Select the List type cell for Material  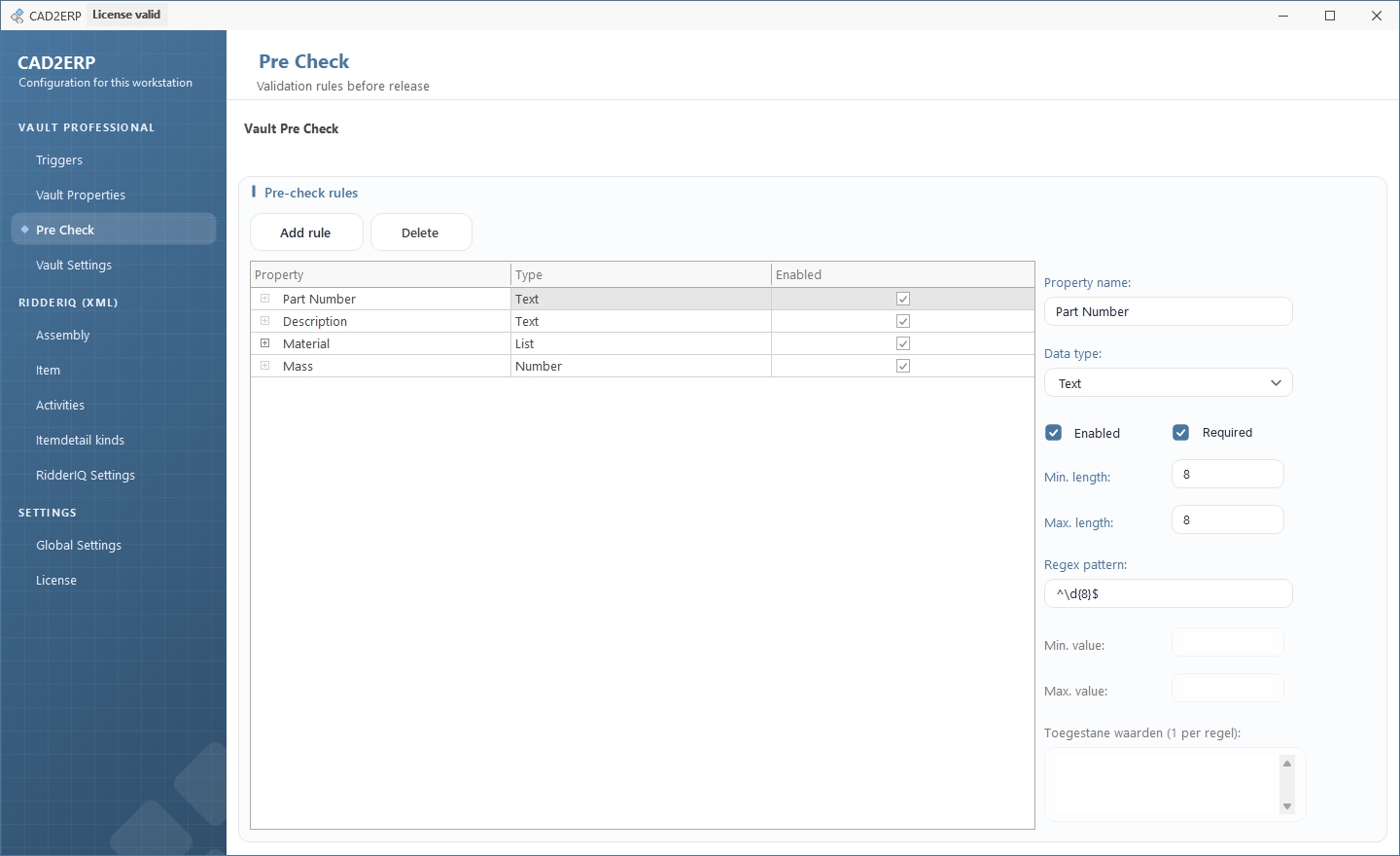point(642,343)
